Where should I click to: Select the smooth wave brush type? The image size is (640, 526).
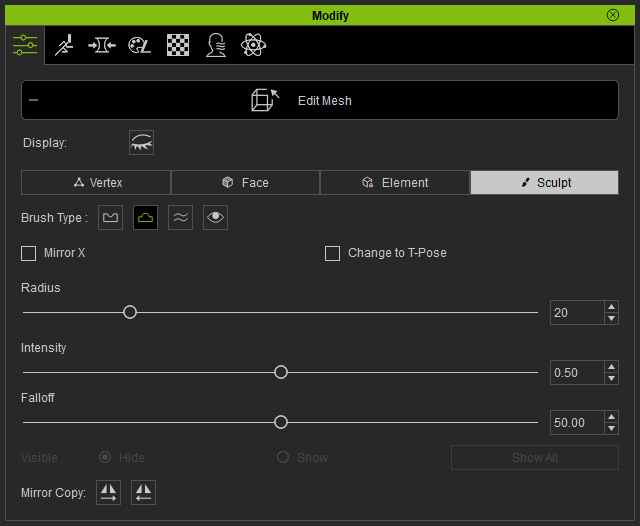tap(180, 218)
